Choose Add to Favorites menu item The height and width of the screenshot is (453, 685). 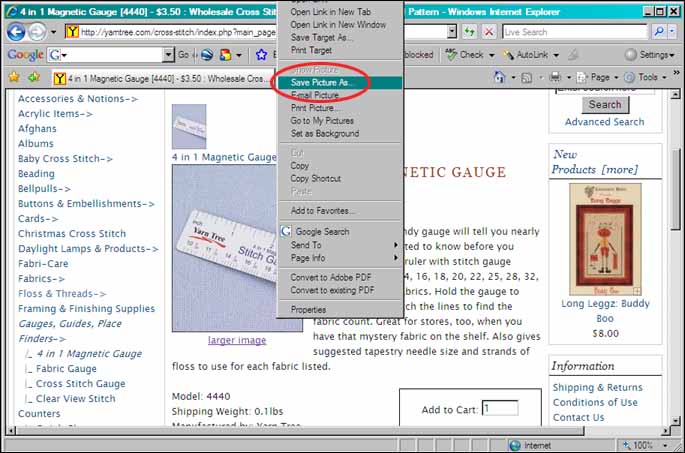(340, 211)
